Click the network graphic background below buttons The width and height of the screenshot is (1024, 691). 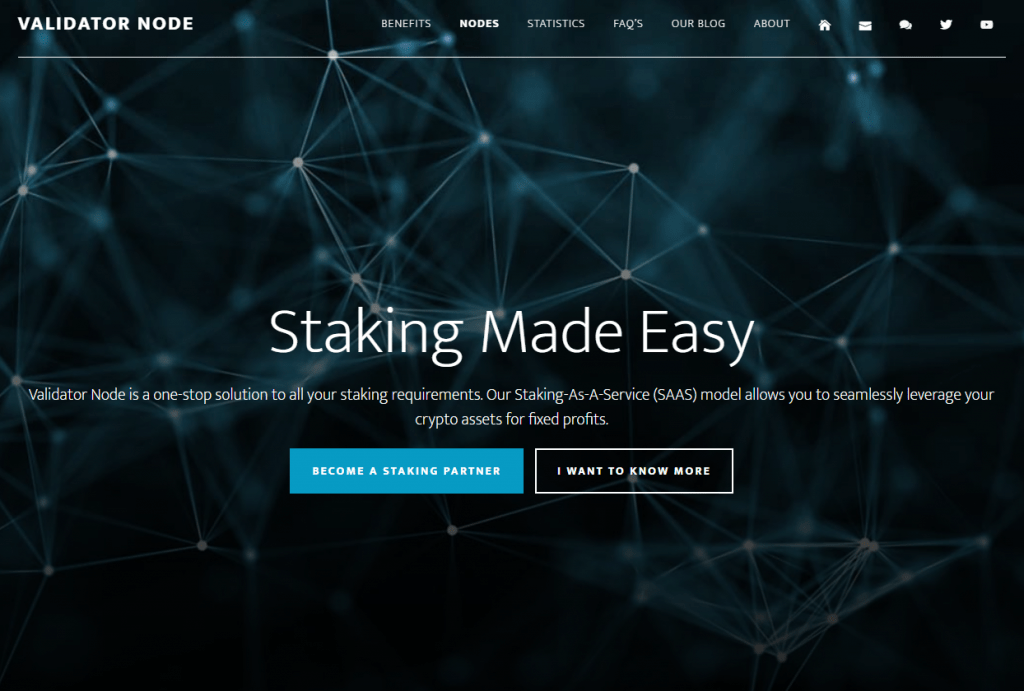pyautogui.click(x=511, y=588)
